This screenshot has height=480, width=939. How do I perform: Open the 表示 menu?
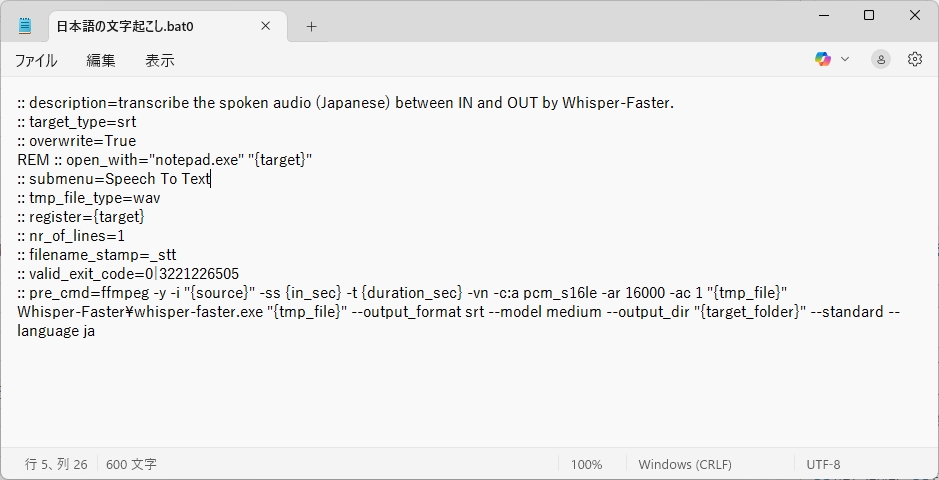click(x=160, y=60)
